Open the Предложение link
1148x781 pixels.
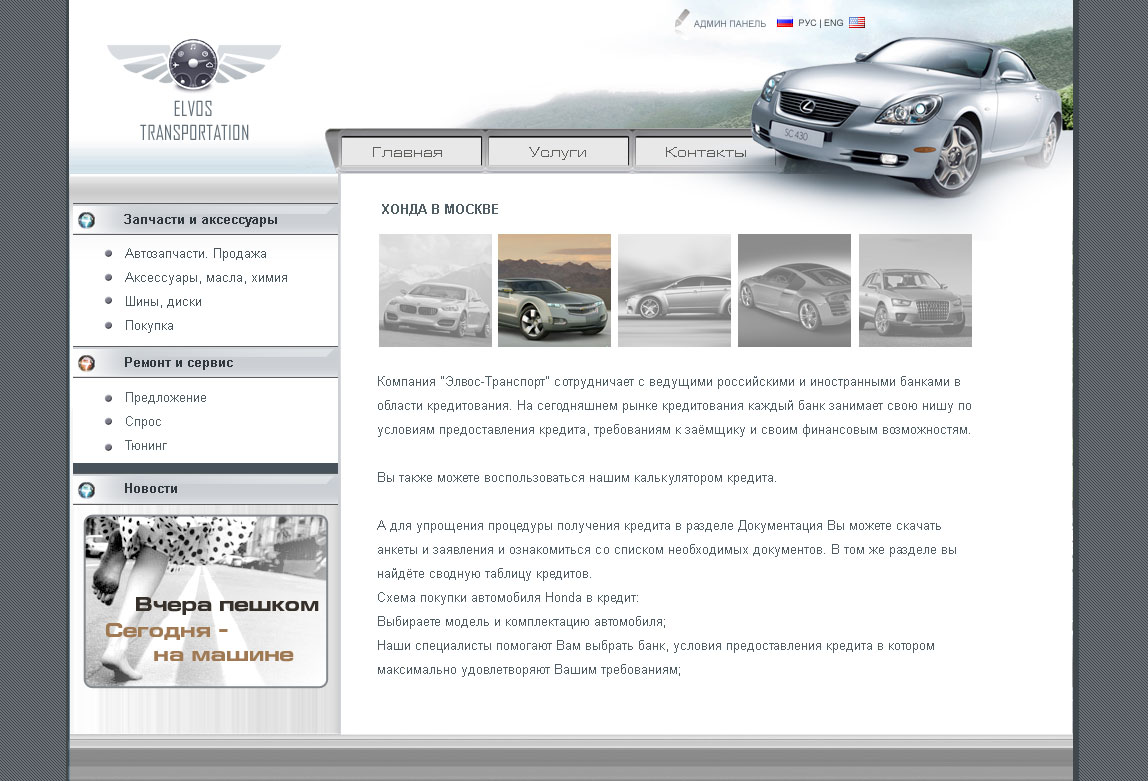165,397
